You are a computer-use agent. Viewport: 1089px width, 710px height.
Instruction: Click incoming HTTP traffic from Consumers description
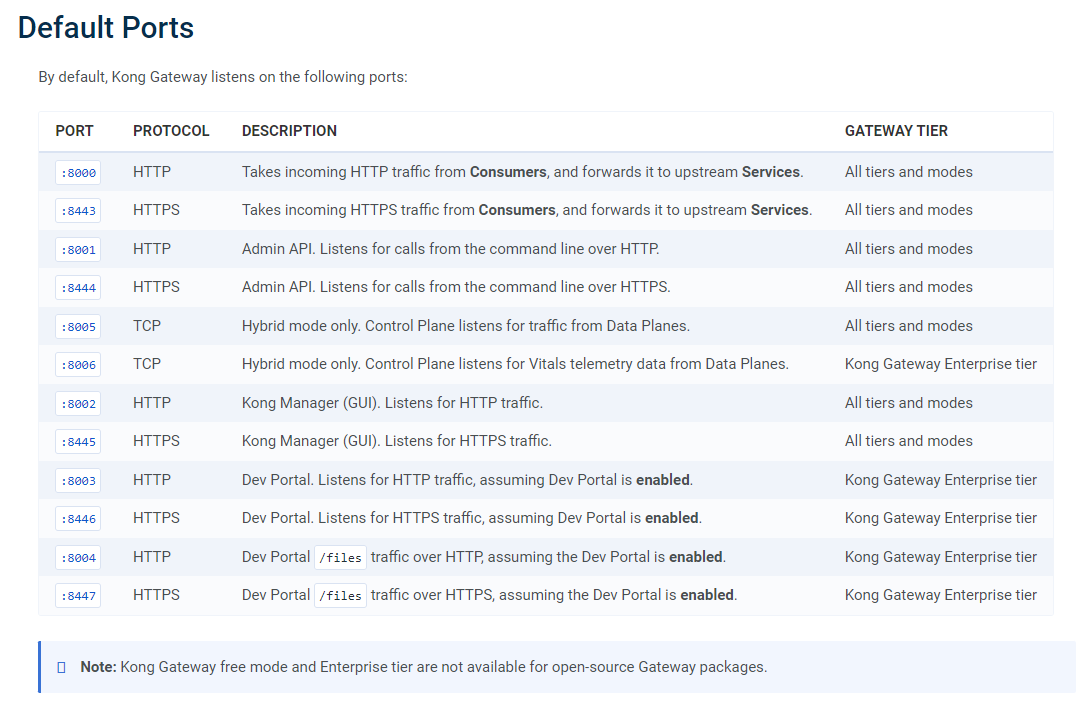click(522, 172)
